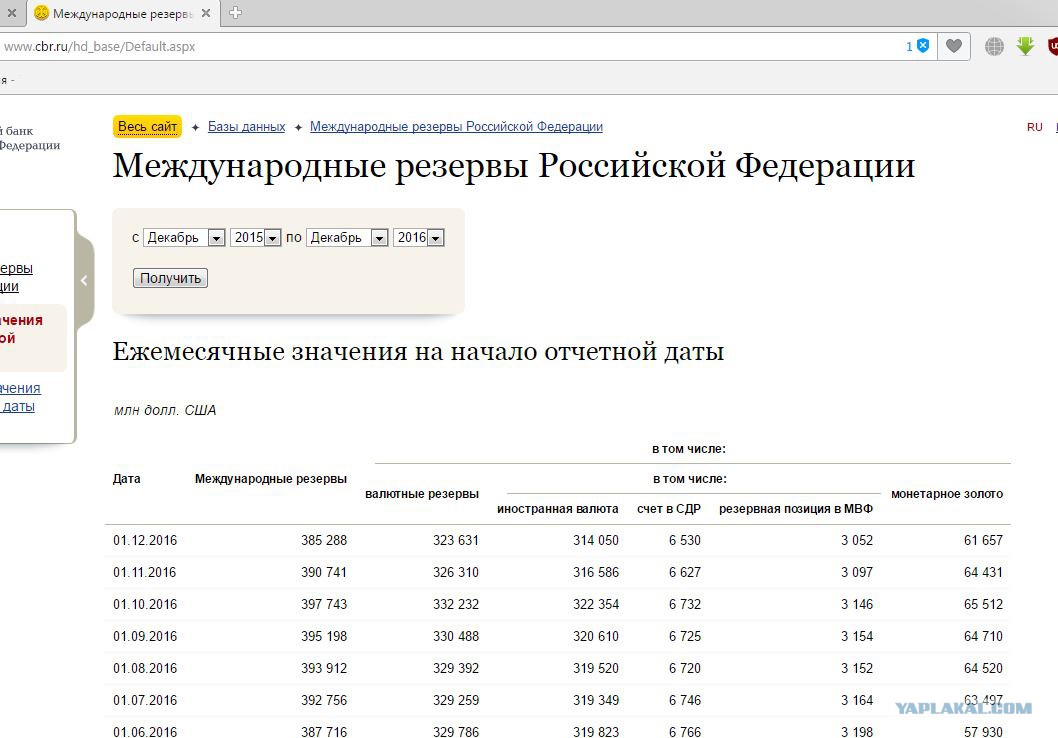Select the value 385 288 in reserves column
The image size is (1058, 738).
(x=324, y=540)
